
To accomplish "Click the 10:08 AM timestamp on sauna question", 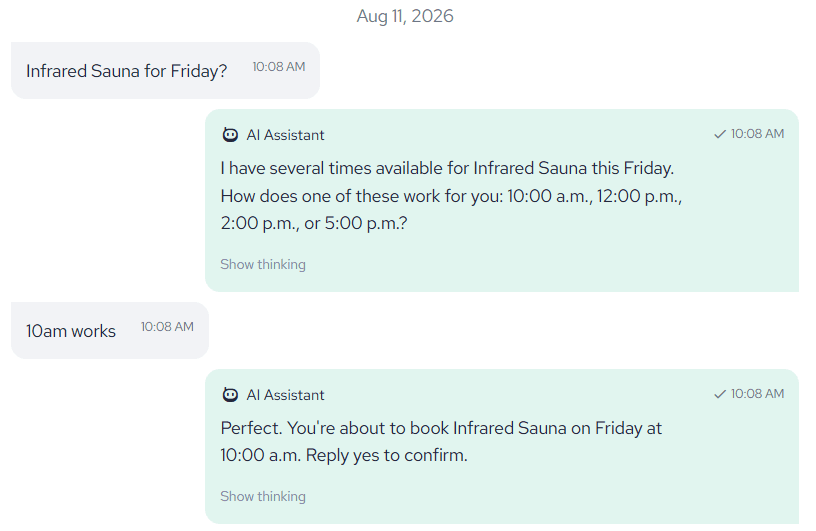I will [279, 67].
